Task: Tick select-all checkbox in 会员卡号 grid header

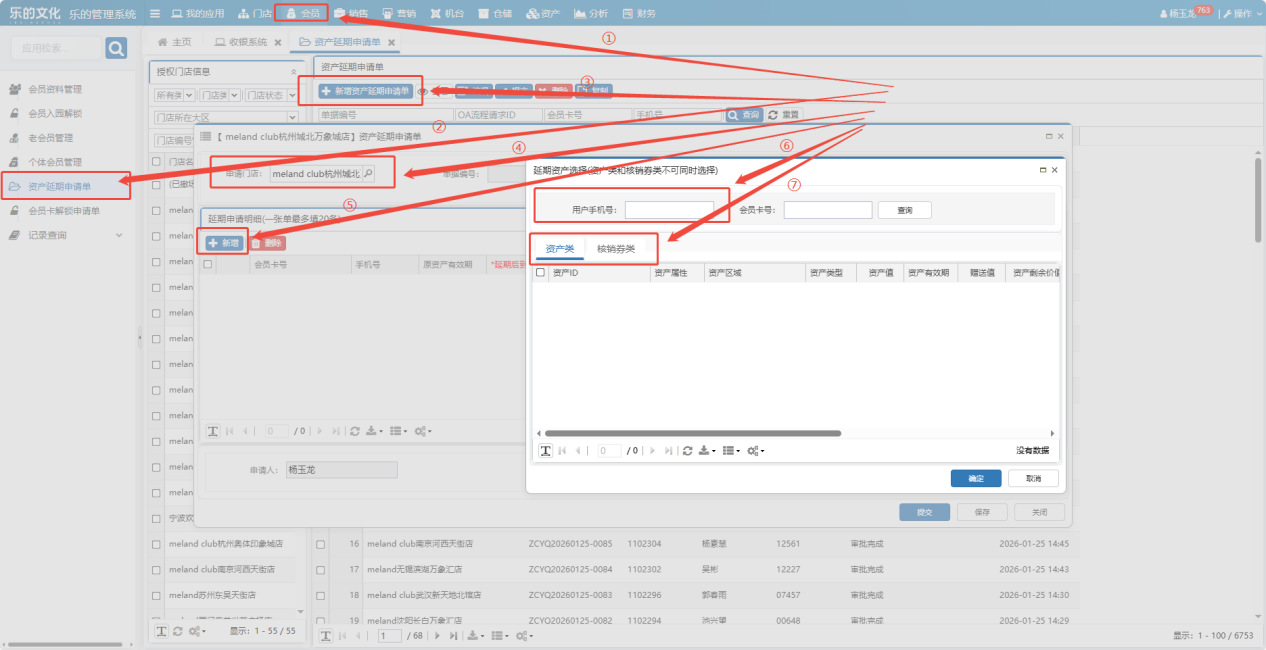Action: 208,265
